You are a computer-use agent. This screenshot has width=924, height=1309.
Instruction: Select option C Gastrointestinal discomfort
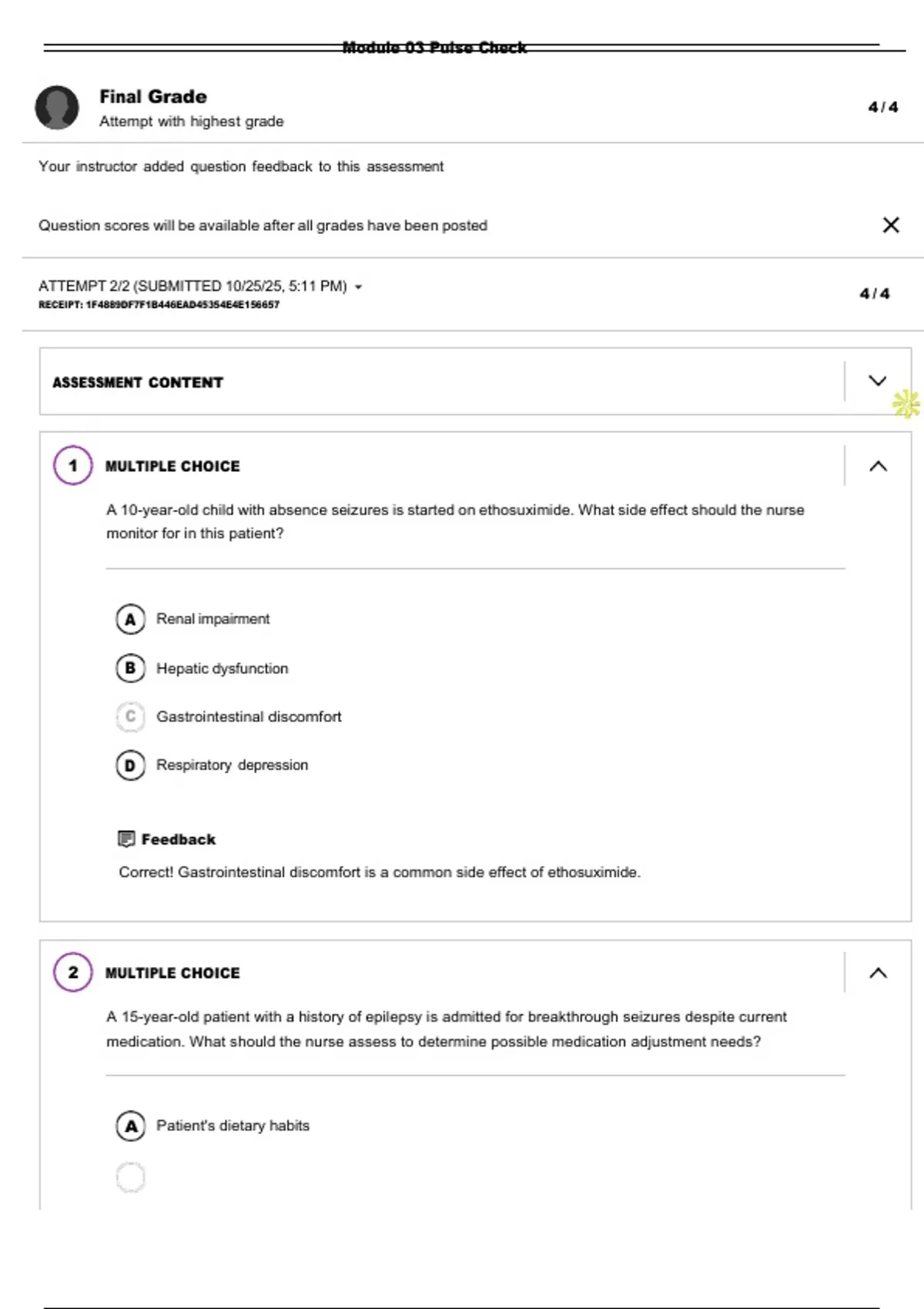point(131,717)
